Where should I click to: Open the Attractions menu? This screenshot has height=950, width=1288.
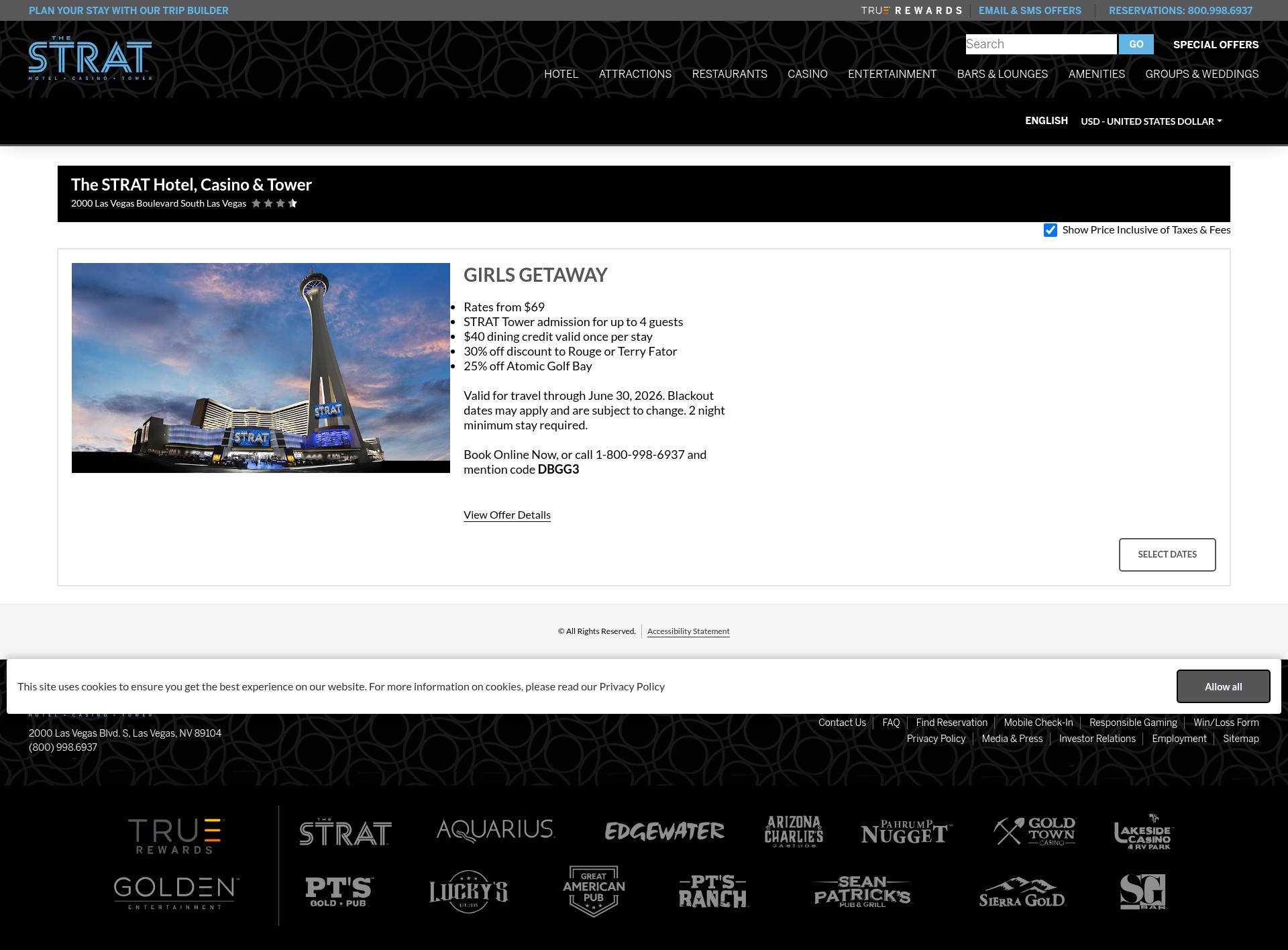point(635,74)
